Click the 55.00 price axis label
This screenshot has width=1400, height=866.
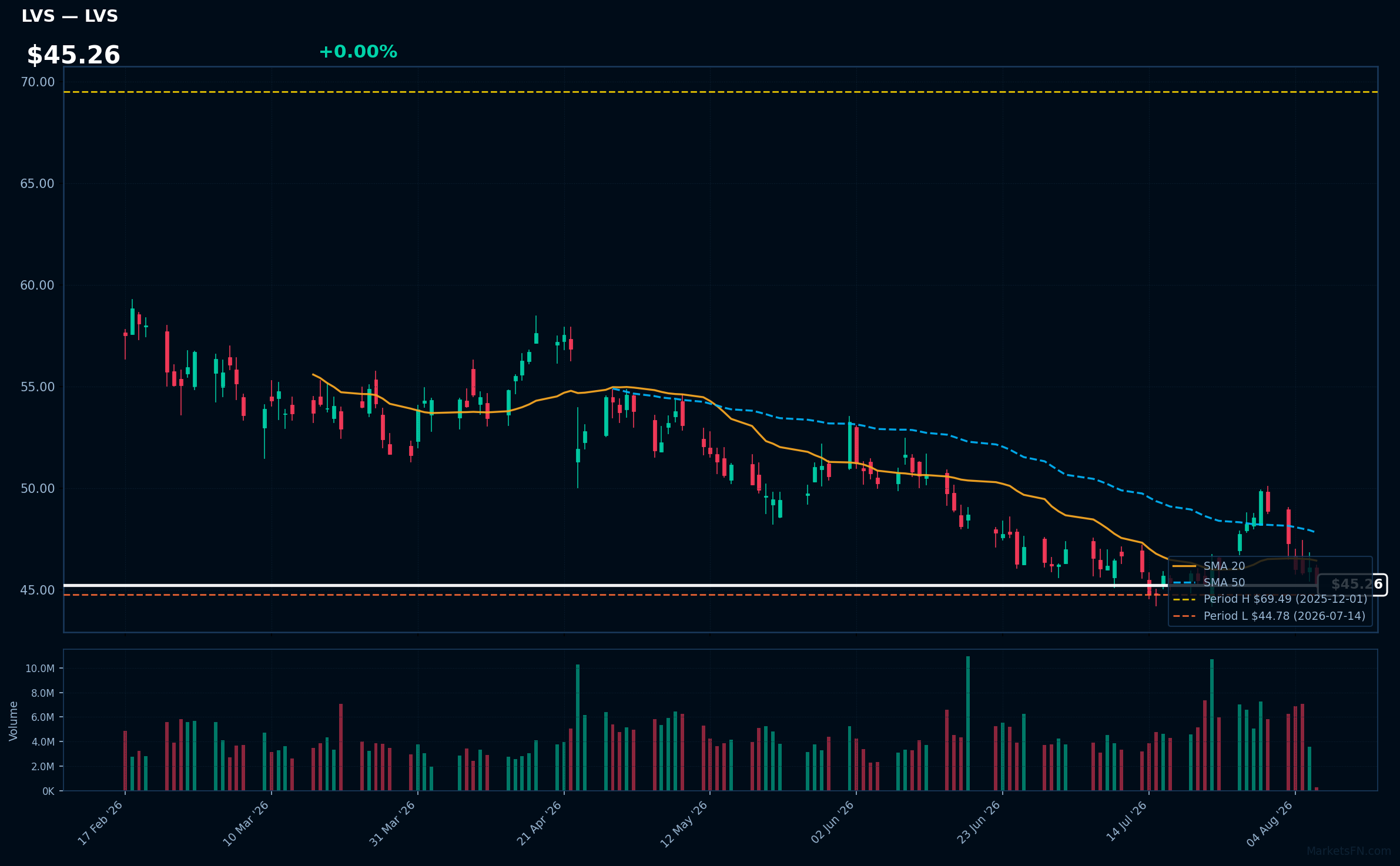(38, 387)
